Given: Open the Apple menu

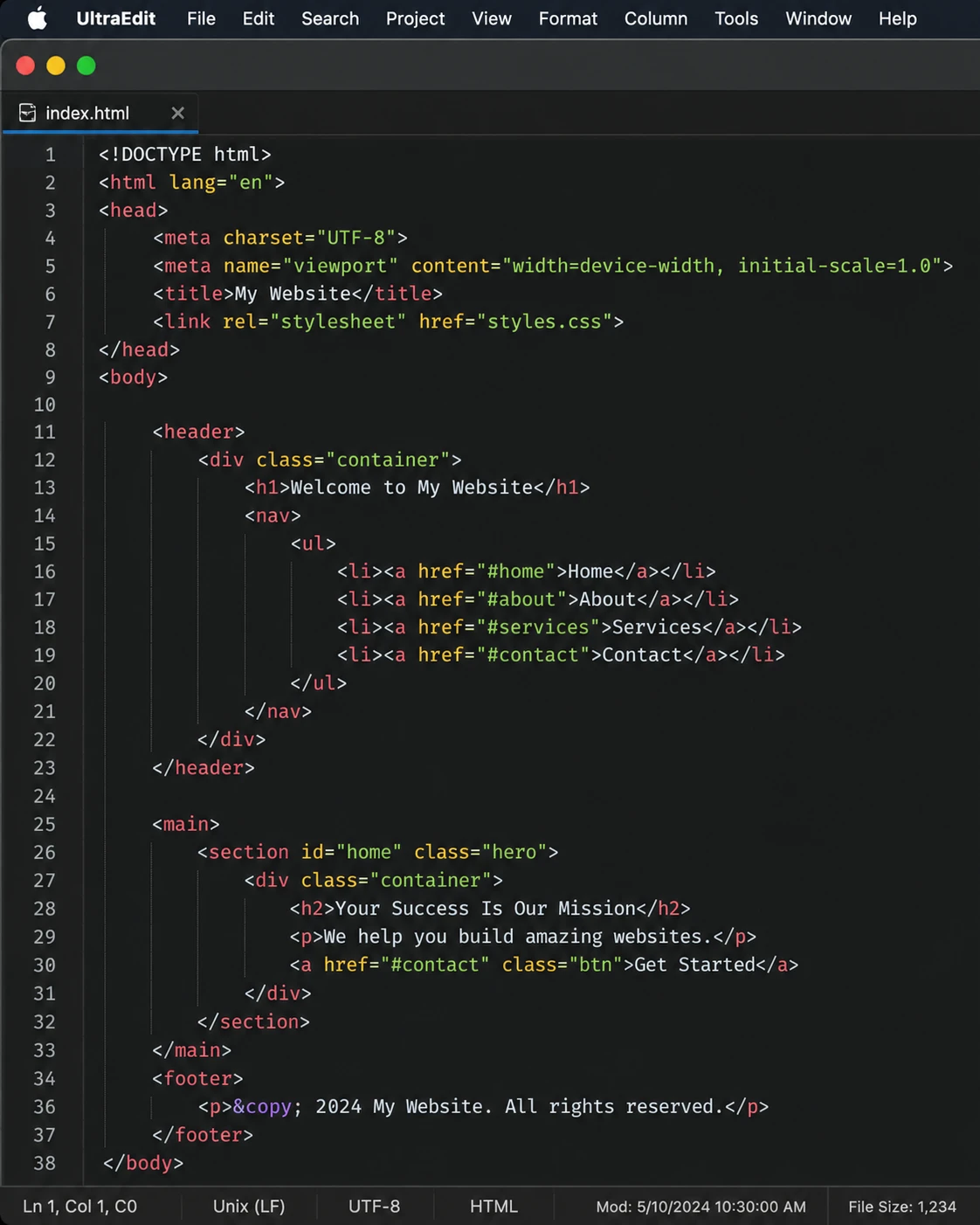Looking at the screenshot, I should pyautogui.click(x=37, y=18).
